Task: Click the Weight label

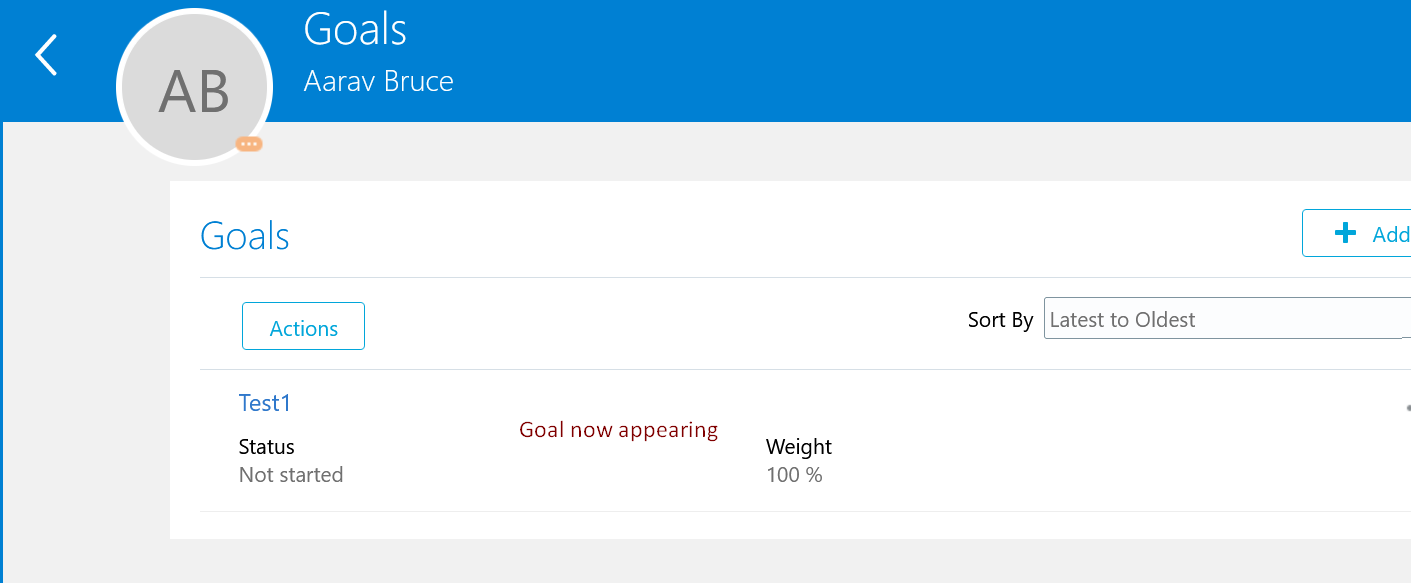Action: point(799,447)
